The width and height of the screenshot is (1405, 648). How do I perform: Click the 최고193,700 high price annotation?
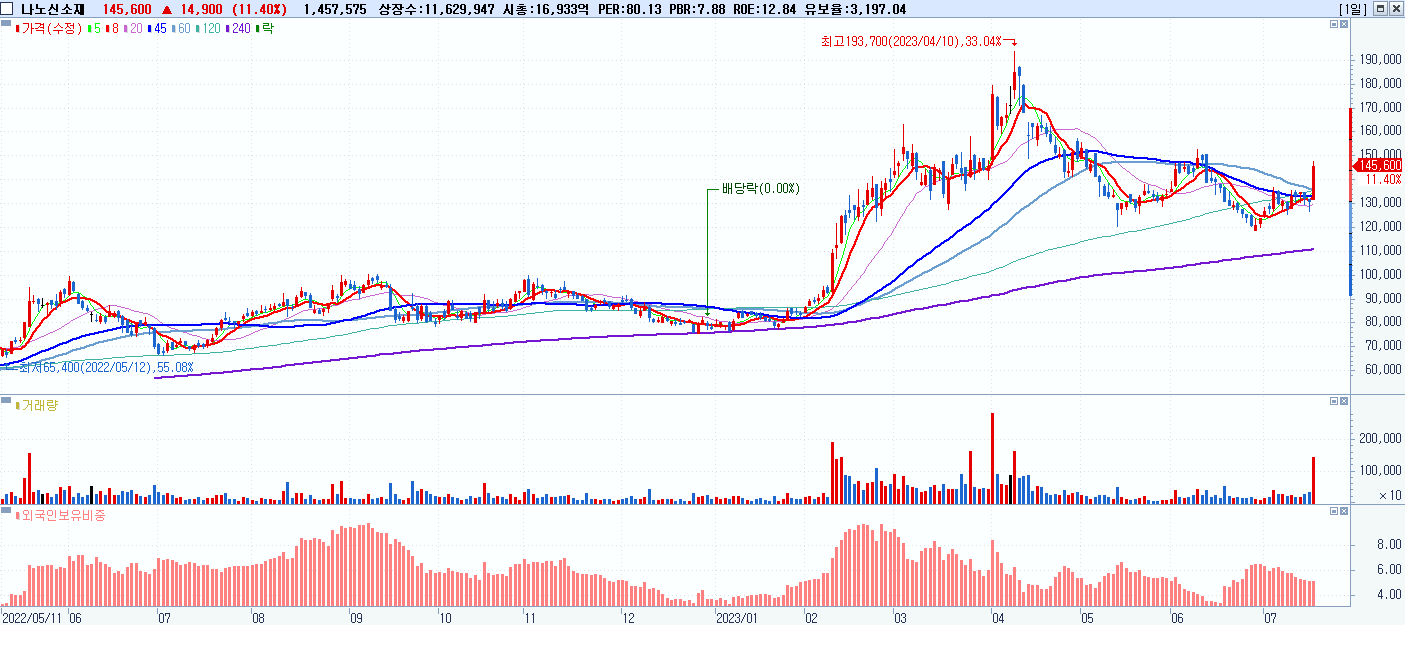(911, 41)
